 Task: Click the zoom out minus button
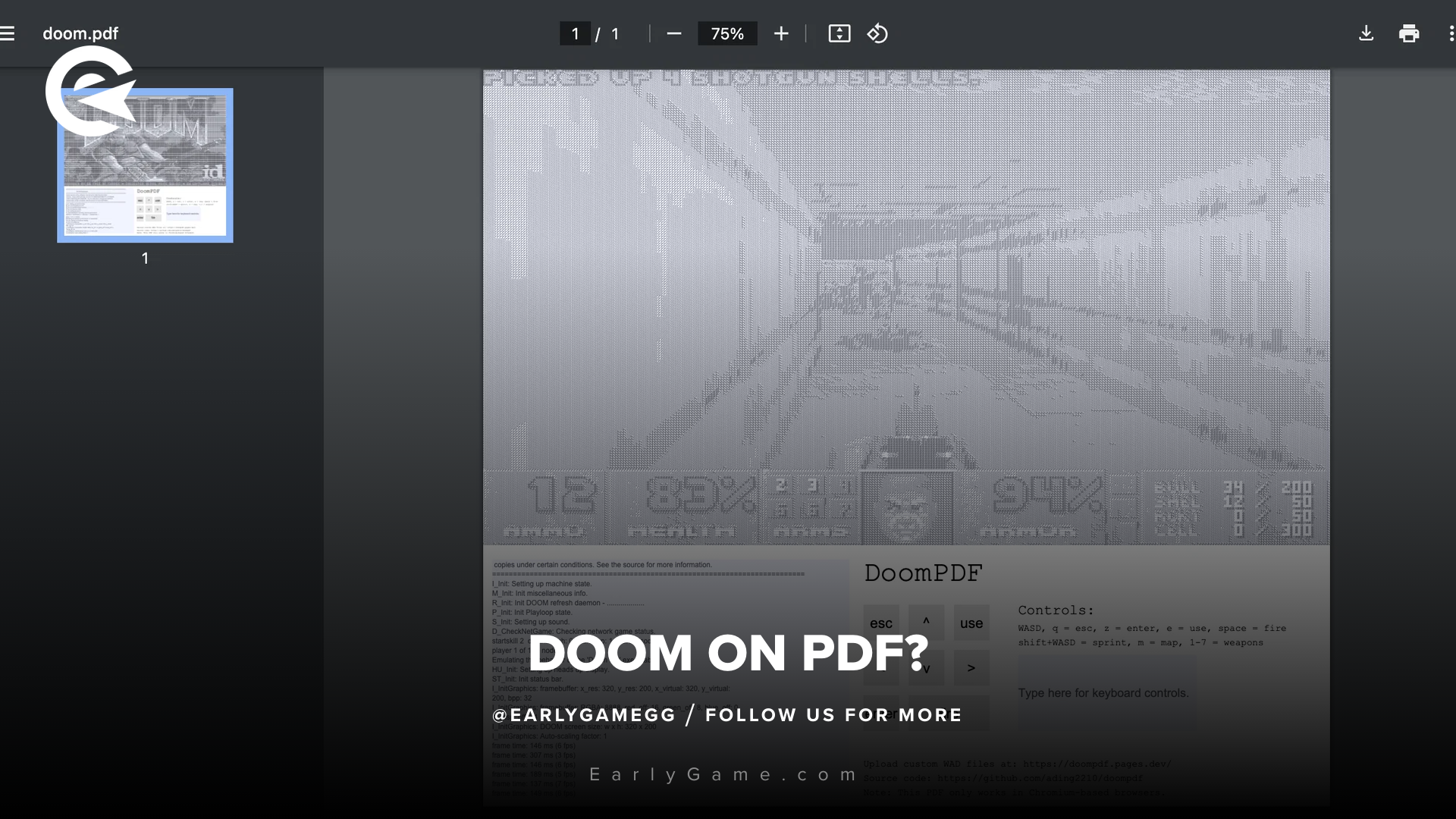(x=674, y=33)
